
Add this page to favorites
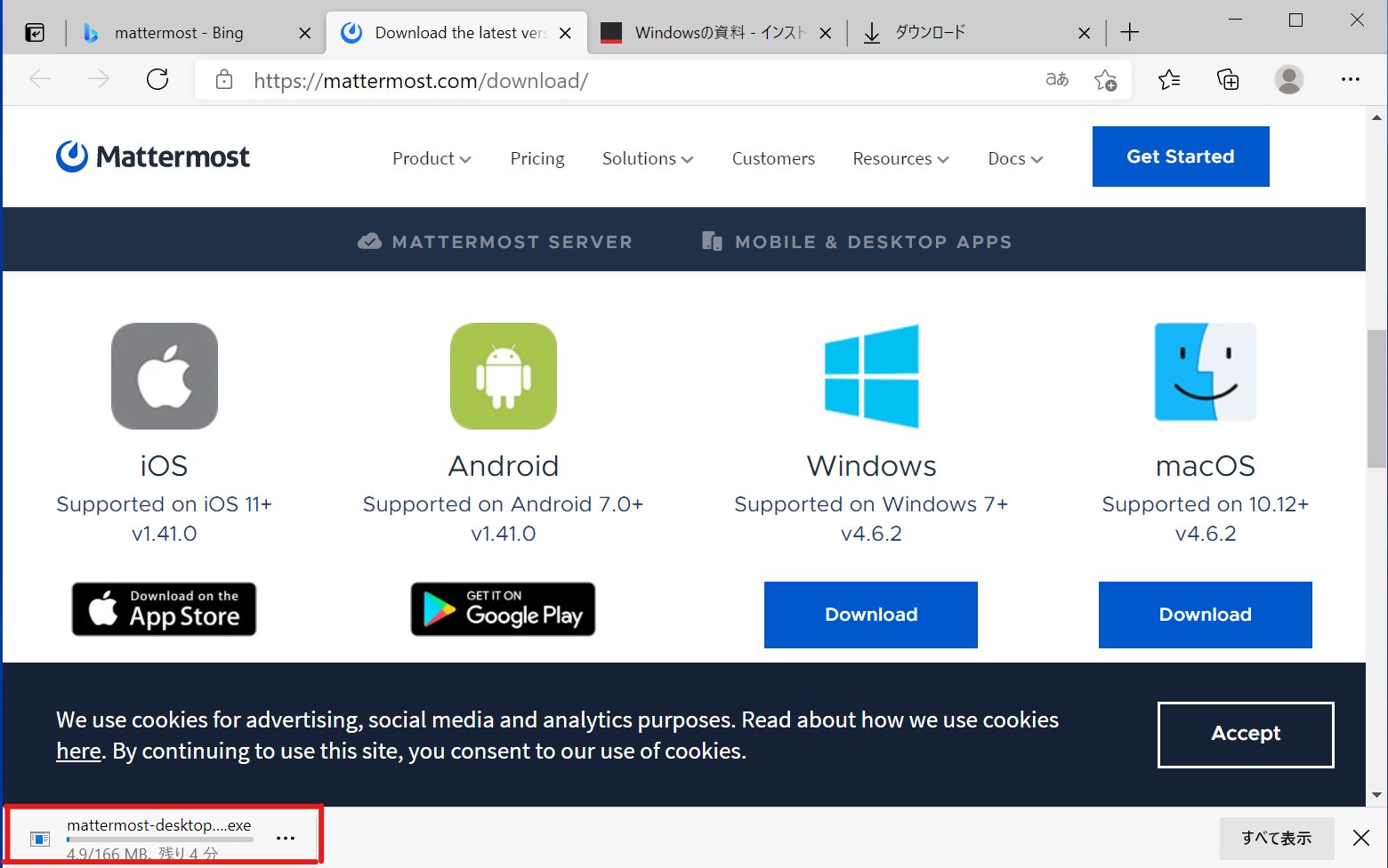[1105, 80]
